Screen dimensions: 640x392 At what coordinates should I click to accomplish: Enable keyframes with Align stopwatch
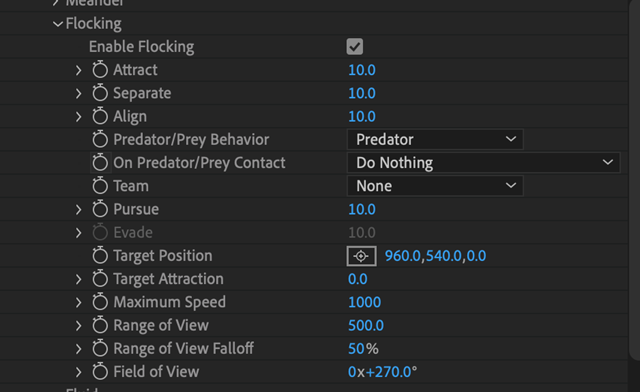tap(100, 116)
